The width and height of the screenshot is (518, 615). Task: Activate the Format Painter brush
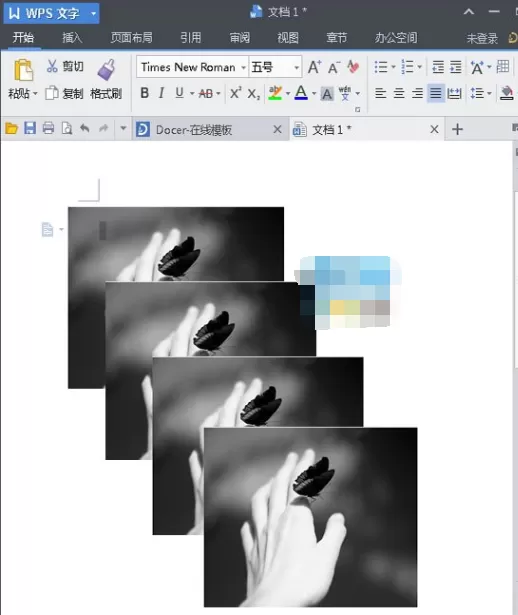click(x=106, y=70)
